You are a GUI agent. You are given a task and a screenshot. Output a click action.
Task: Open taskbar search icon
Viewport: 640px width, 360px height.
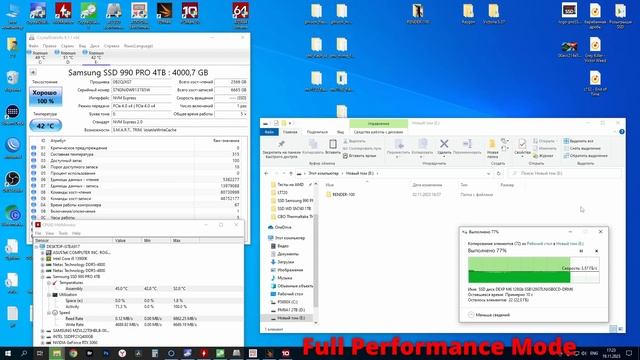(24, 353)
